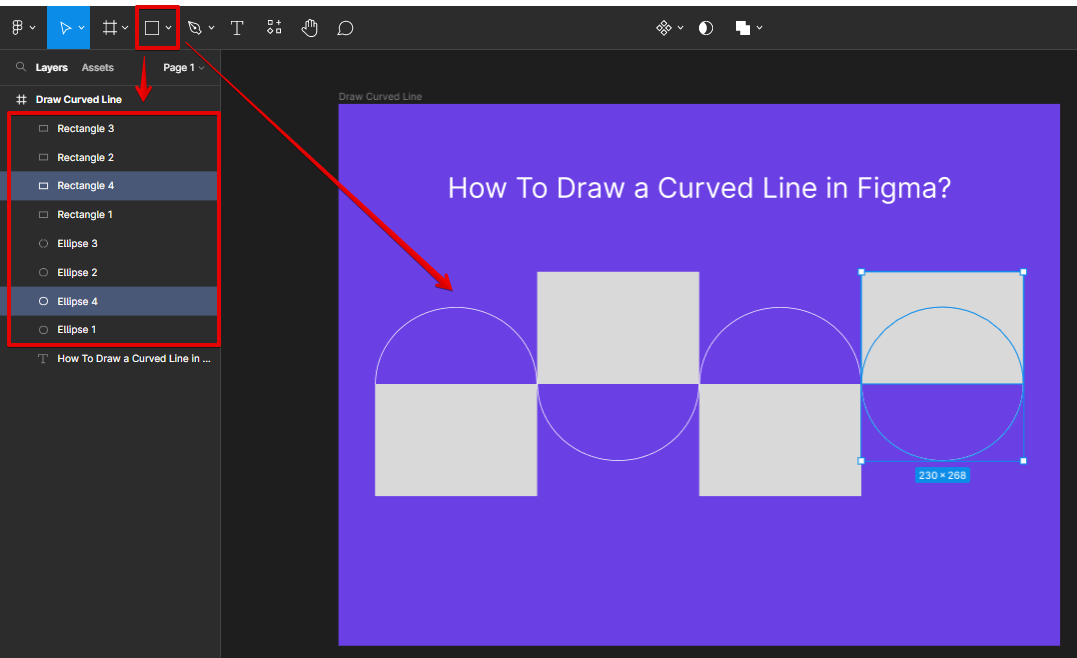Switch to the Assets tab

click(x=98, y=68)
